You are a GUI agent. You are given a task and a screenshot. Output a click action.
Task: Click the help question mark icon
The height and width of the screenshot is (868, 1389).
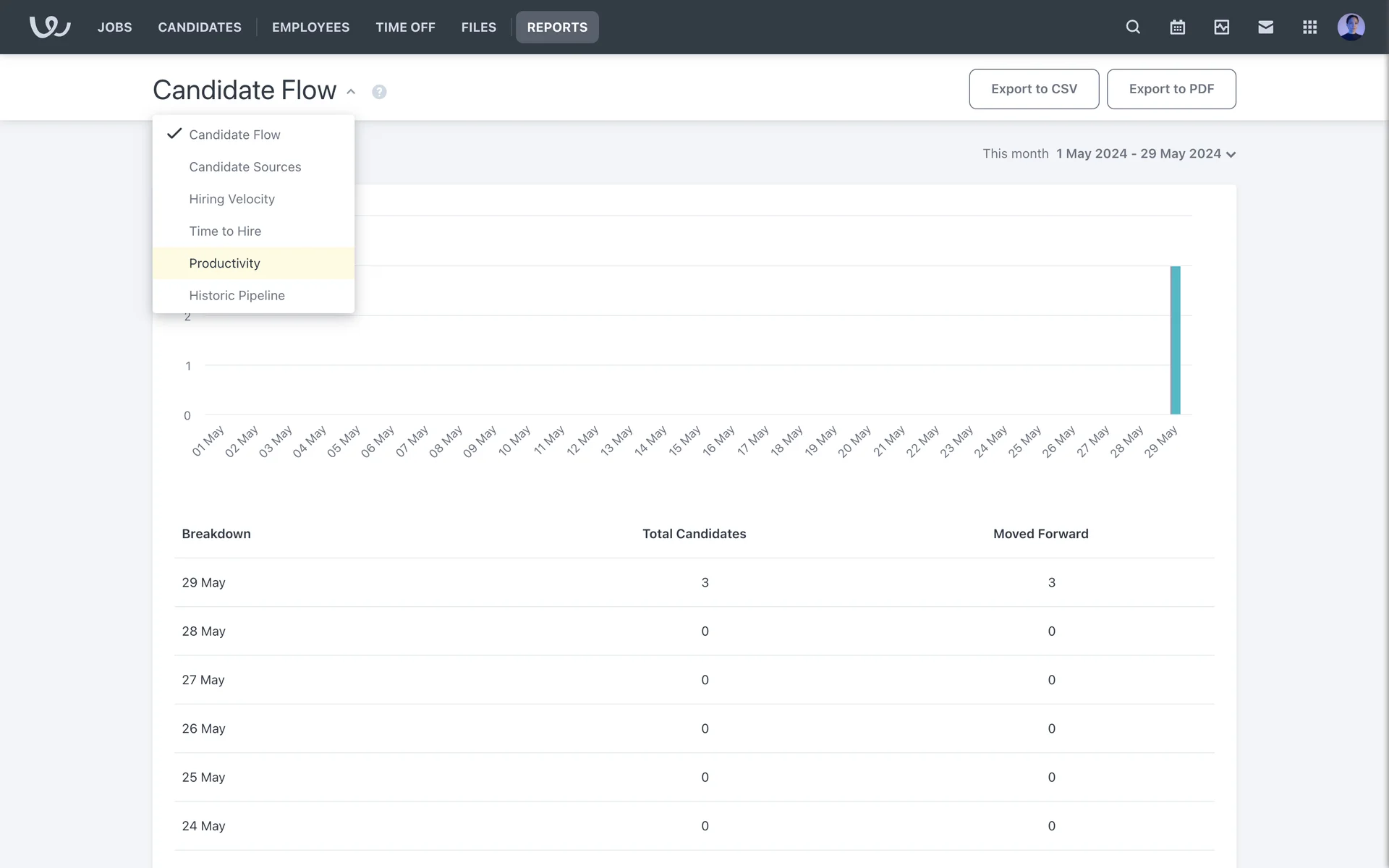[x=379, y=92]
